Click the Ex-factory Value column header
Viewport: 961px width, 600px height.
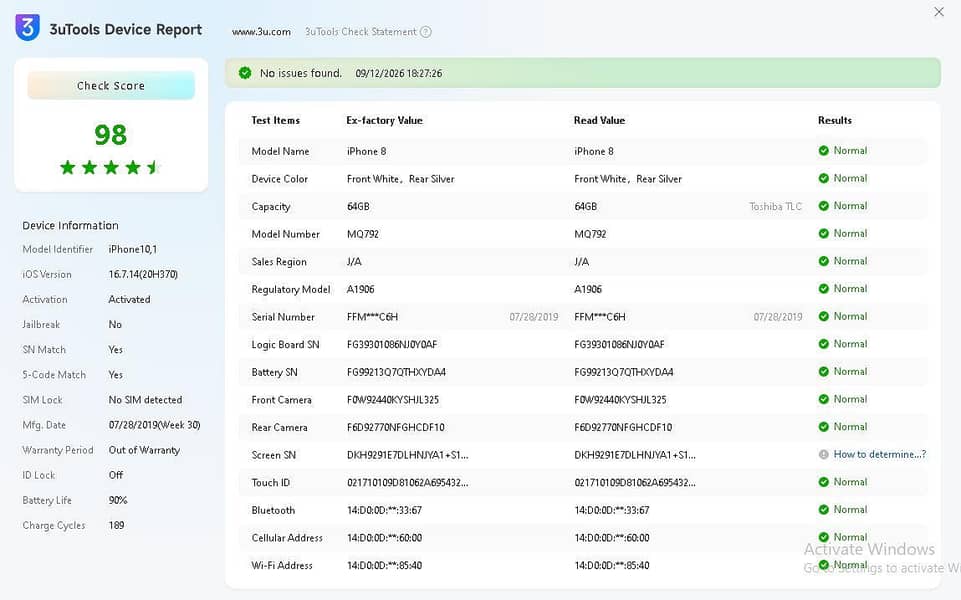tap(384, 120)
